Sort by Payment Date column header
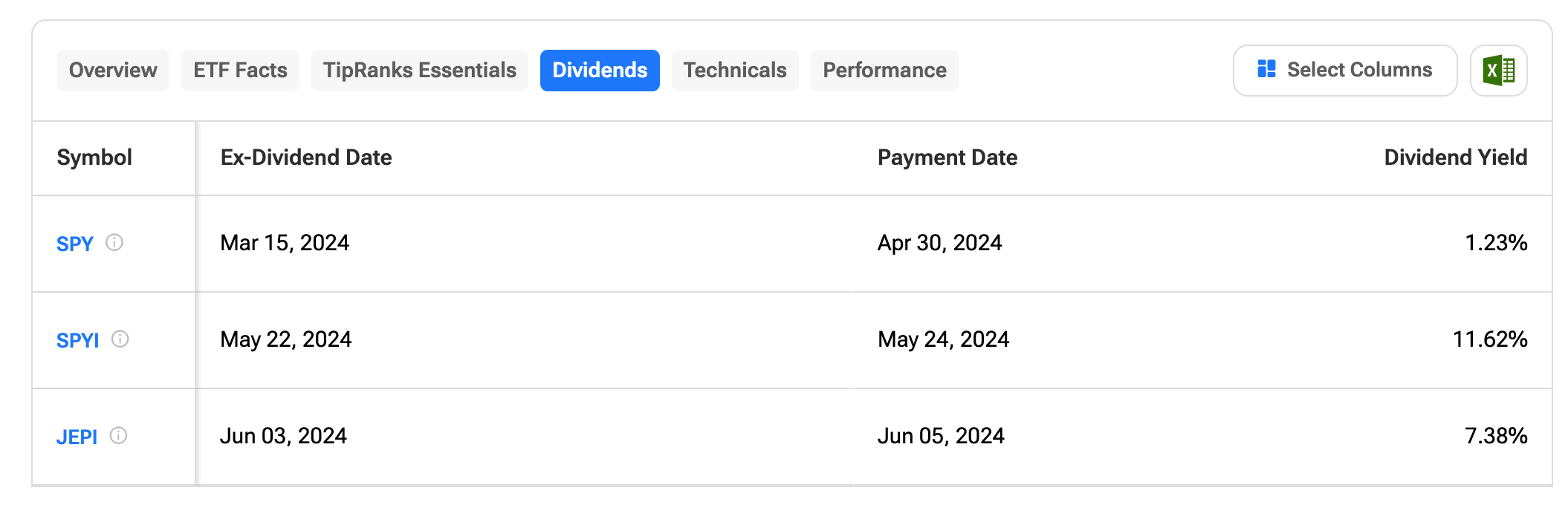The width and height of the screenshot is (1568, 505). 947,157
